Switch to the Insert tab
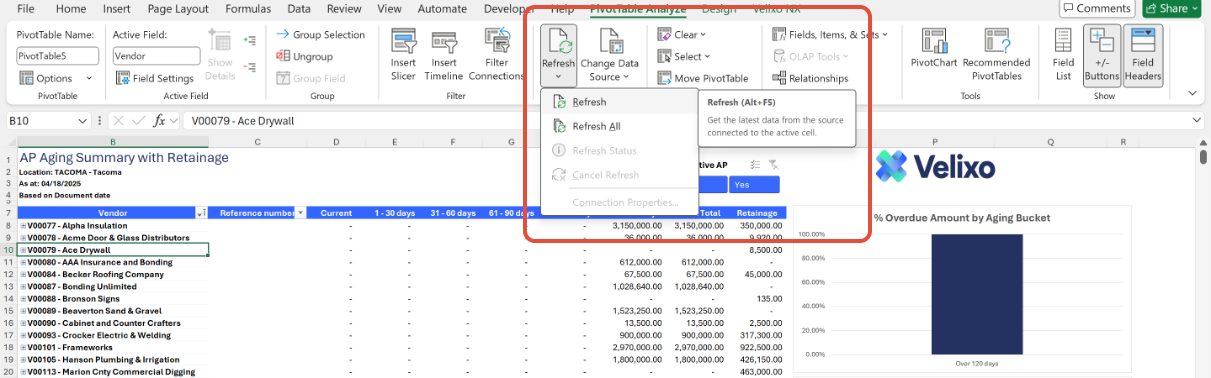This screenshot has height=378, width=1211. pos(117,8)
